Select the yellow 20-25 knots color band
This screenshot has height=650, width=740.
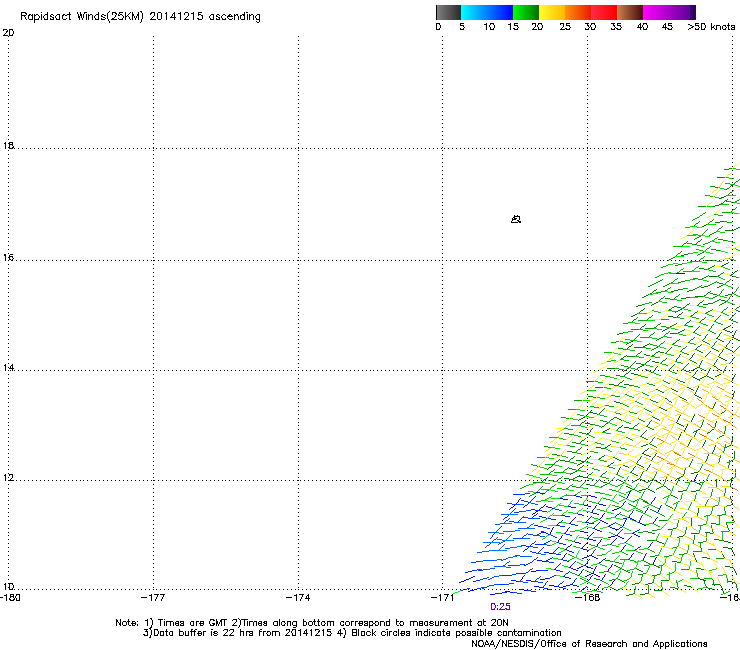pyautogui.click(x=552, y=12)
